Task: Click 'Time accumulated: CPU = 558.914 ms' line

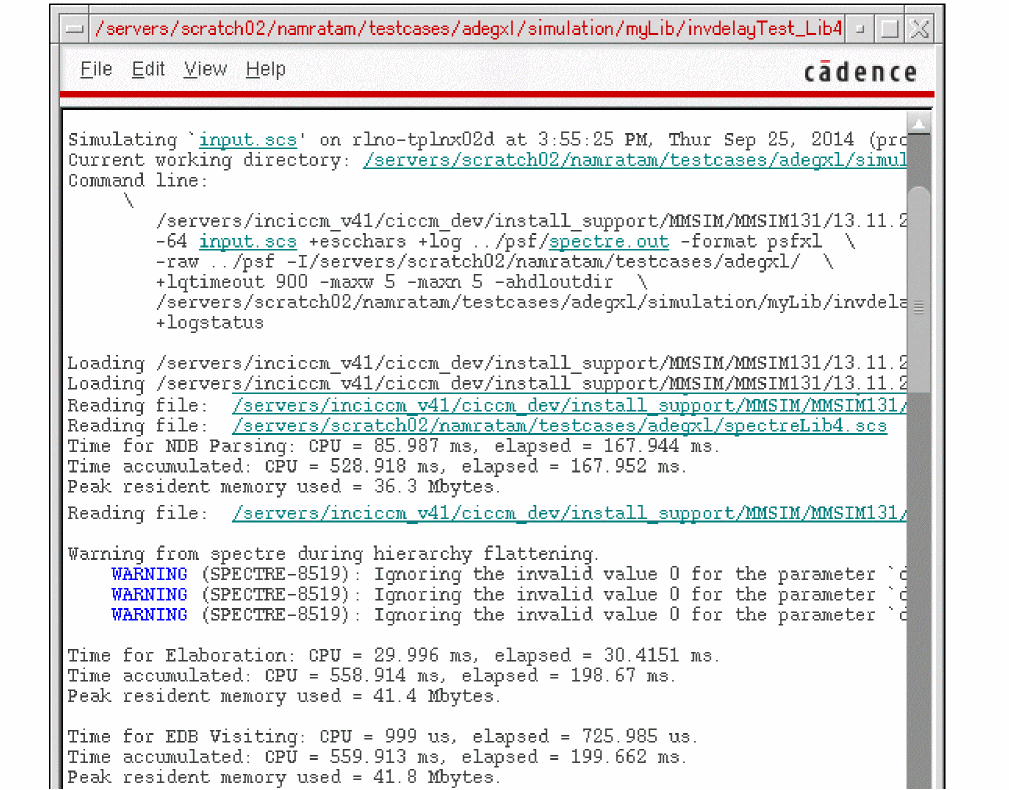Action: (x=371, y=675)
